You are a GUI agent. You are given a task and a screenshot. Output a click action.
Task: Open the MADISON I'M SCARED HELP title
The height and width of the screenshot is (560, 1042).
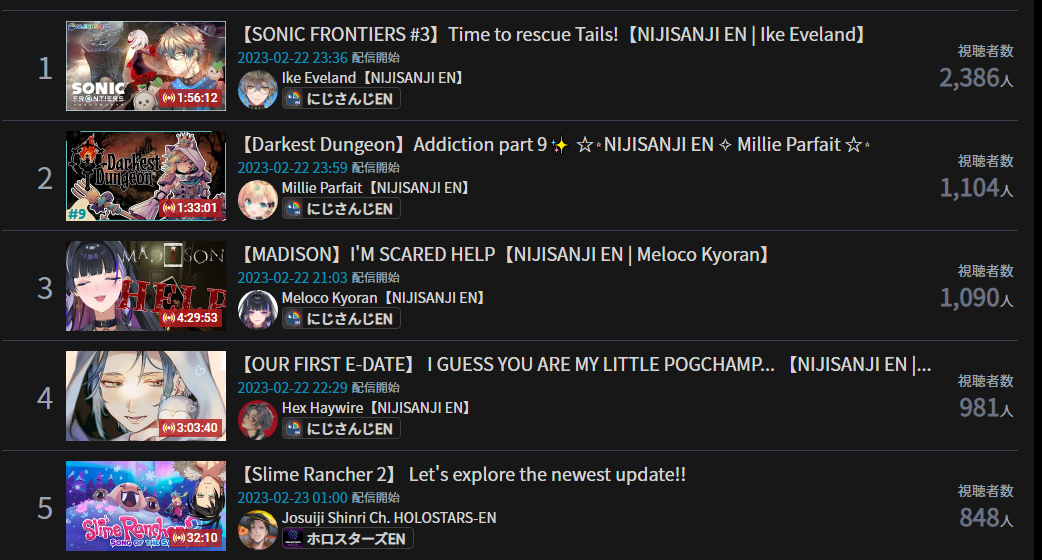pyautogui.click(x=505, y=254)
